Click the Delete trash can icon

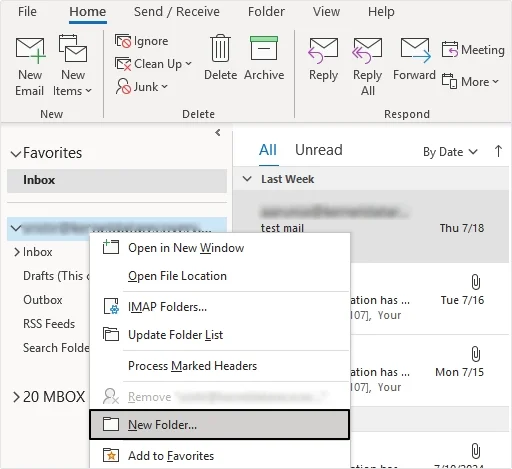click(x=220, y=49)
